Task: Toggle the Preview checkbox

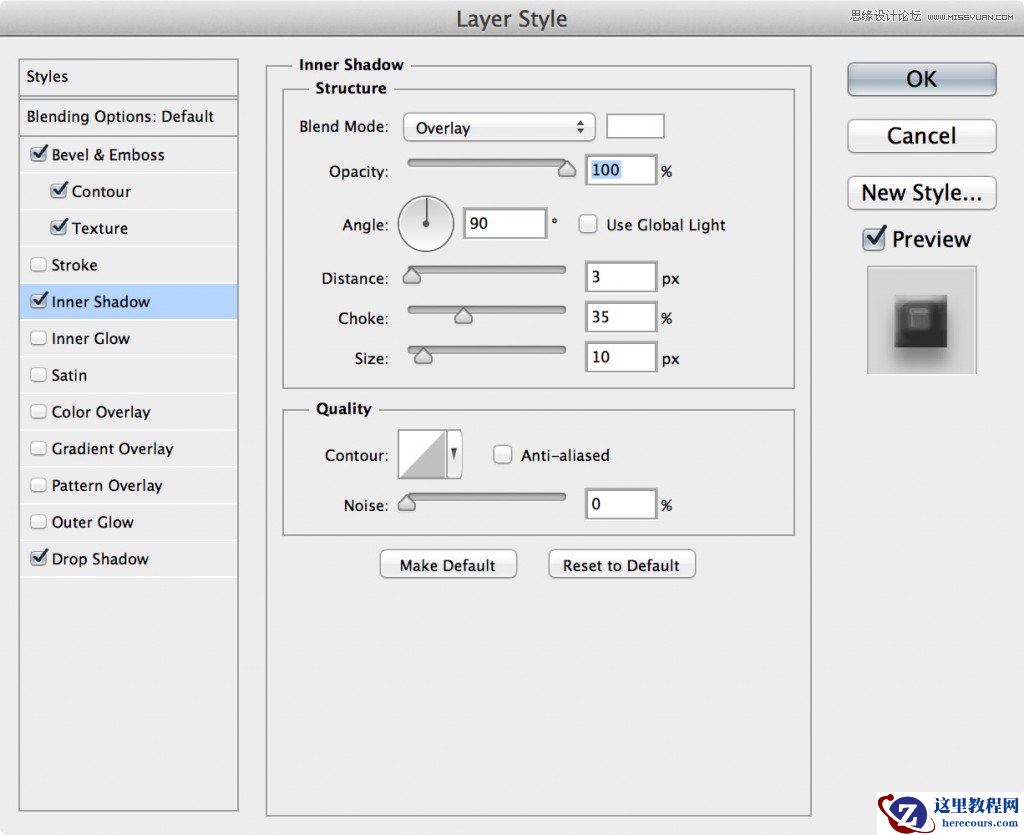Action: (874, 239)
